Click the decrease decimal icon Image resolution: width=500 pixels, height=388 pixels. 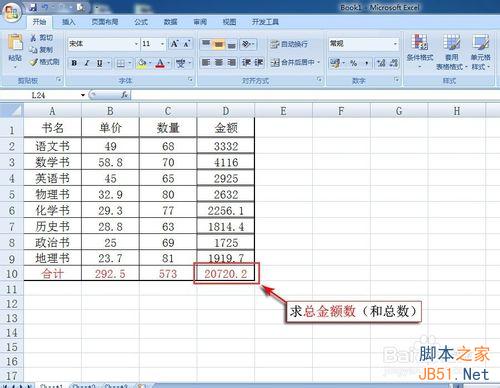tap(393, 63)
